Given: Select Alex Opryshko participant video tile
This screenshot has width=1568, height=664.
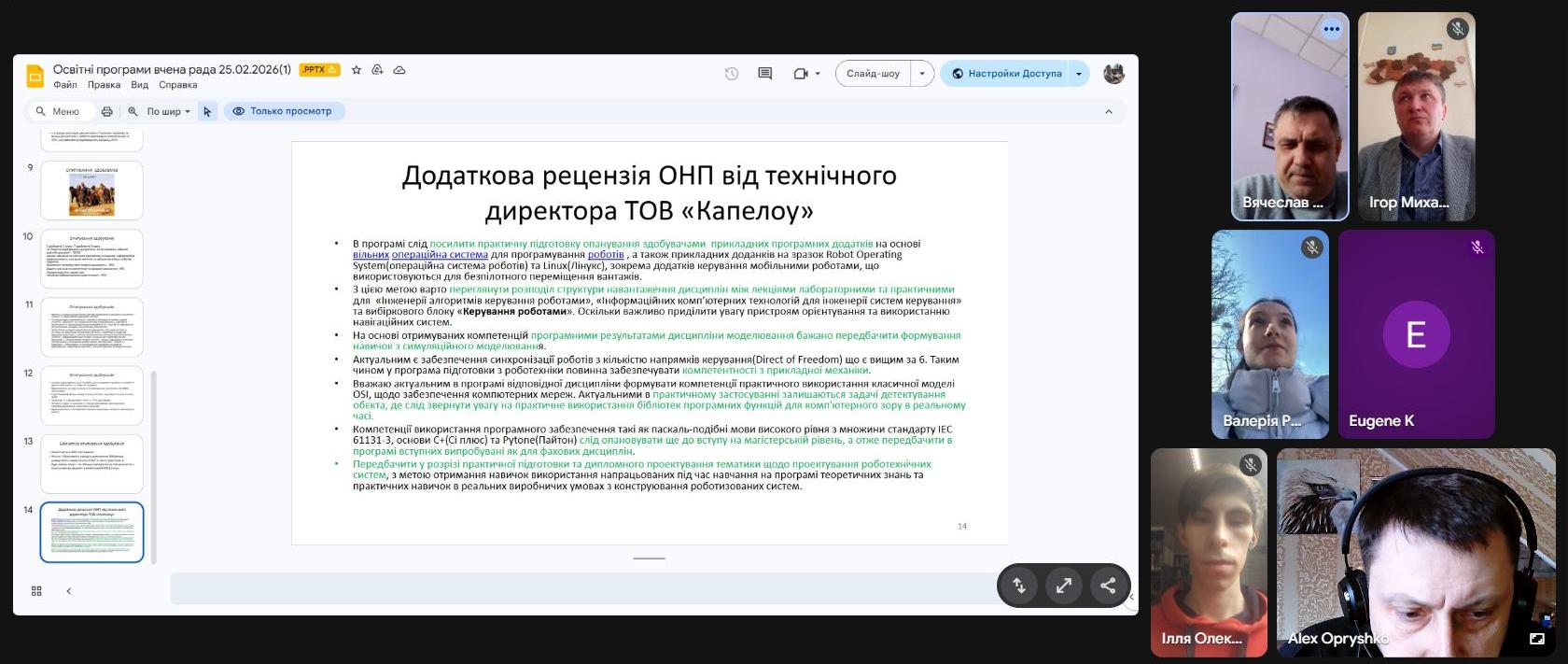Looking at the screenshot, I should [x=1415, y=552].
